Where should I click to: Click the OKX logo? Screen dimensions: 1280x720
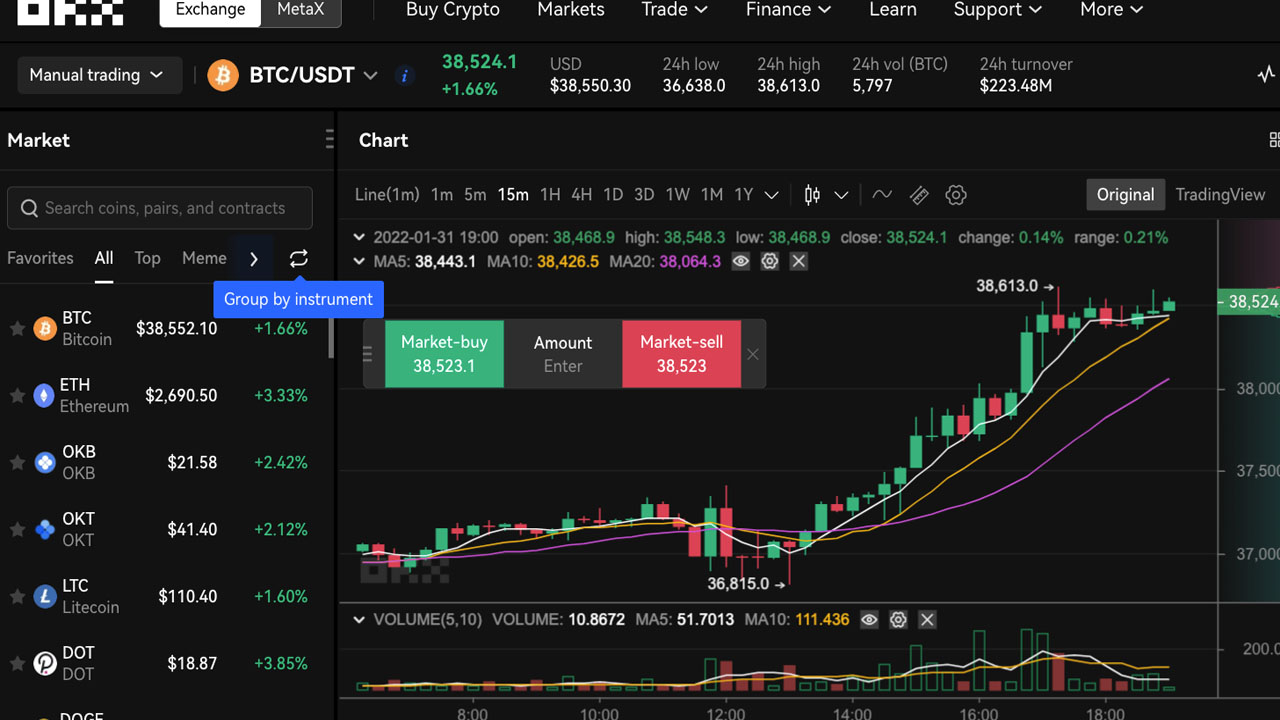tap(70, 11)
